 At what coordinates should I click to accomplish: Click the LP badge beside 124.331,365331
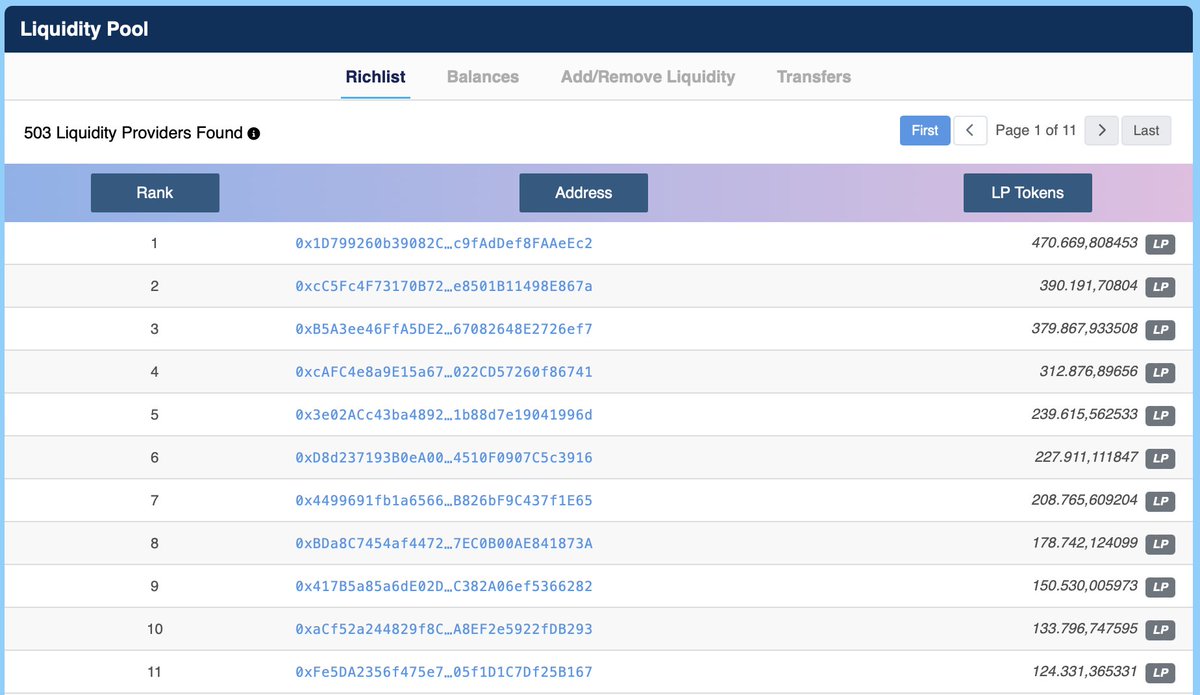[1160, 673]
